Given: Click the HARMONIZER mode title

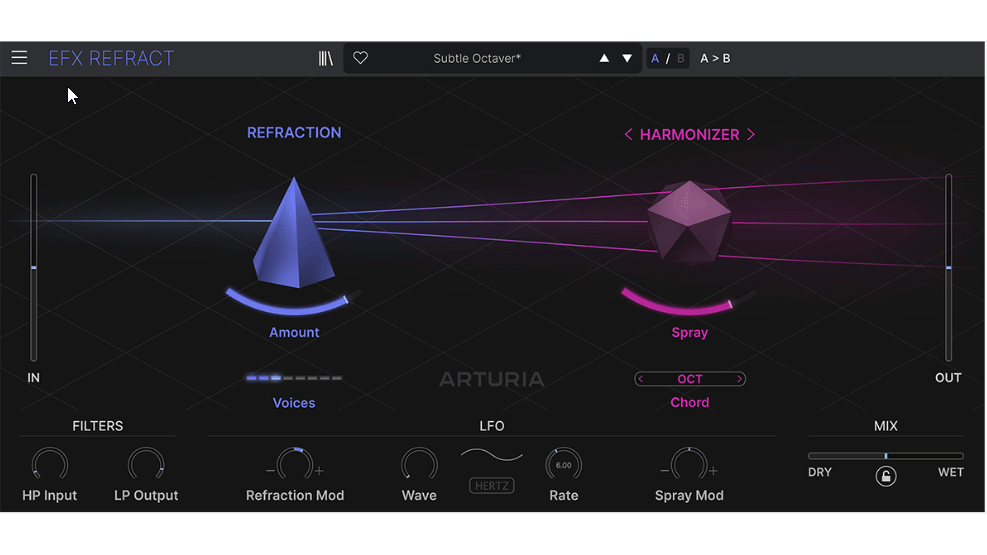Looking at the screenshot, I should pyautogui.click(x=689, y=135).
